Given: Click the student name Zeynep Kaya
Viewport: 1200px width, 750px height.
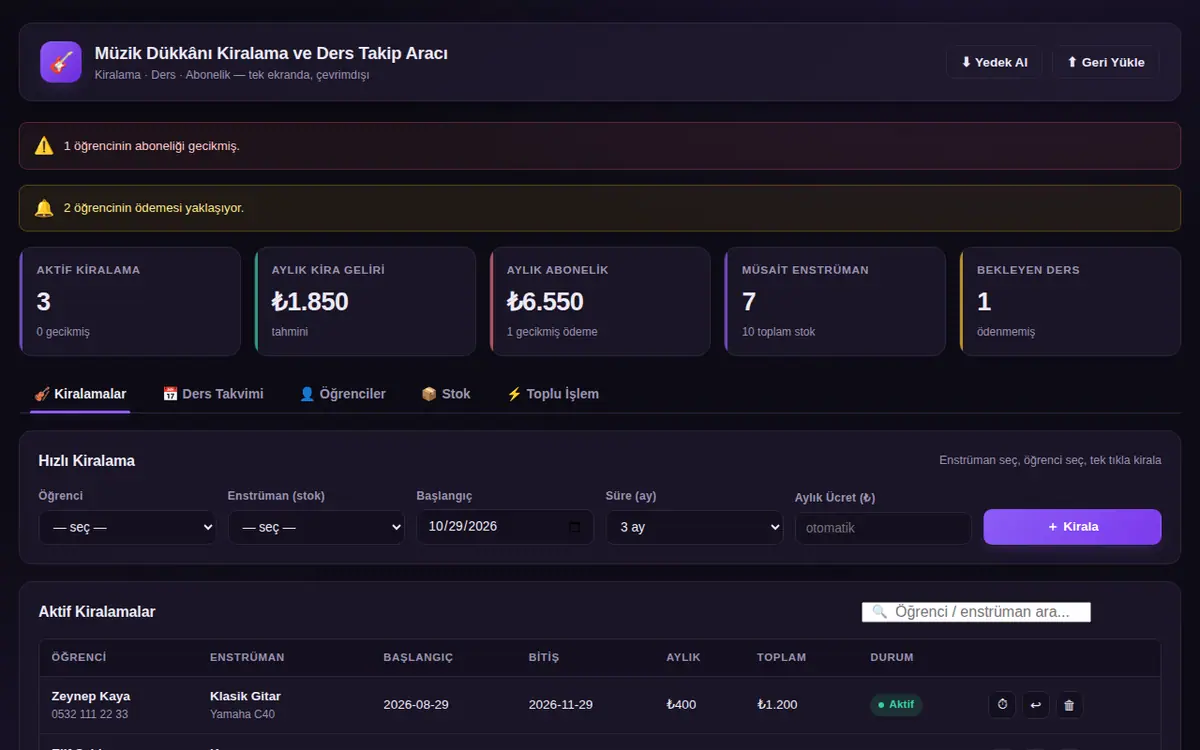Looking at the screenshot, I should point(91,696).
